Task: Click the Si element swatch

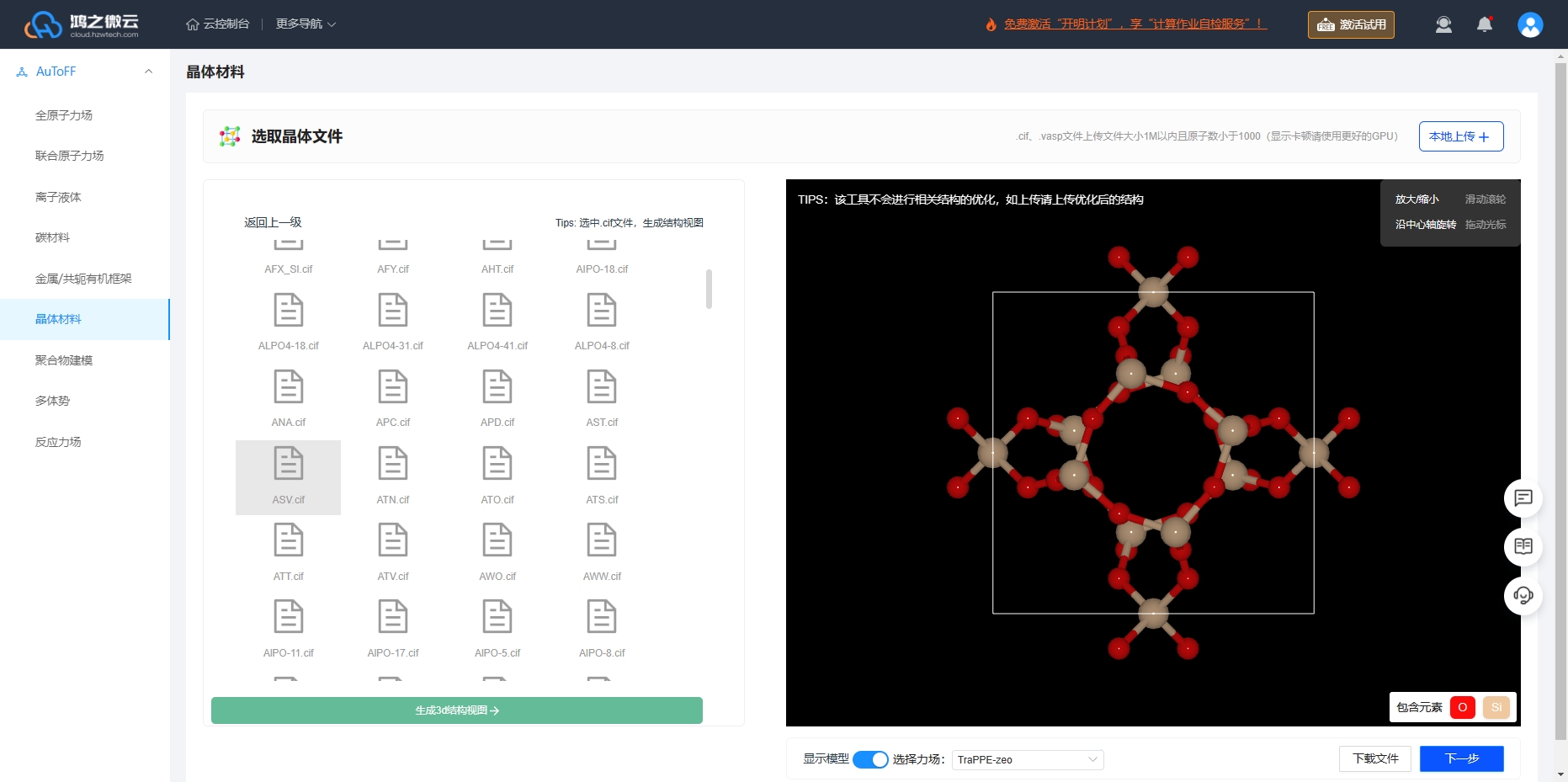Action: pyautogui.click(x=1496, y=707)
